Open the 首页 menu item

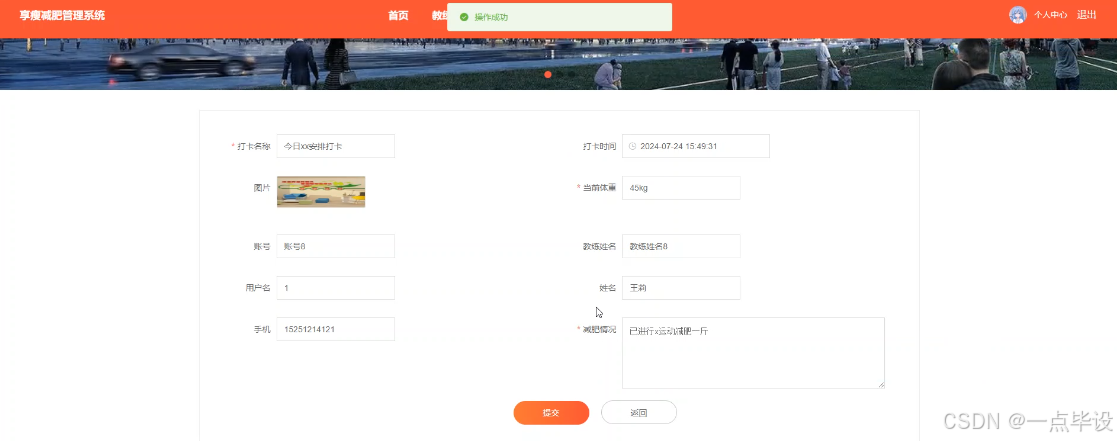[x=398, y=16]
